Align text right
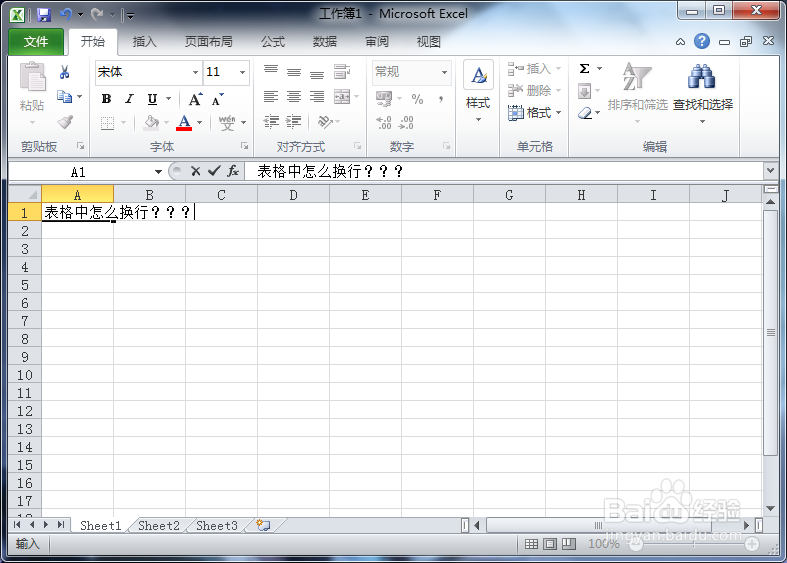The height and width of the screenshot is (563, 787). pyautogui.click(x=317, y=96)
